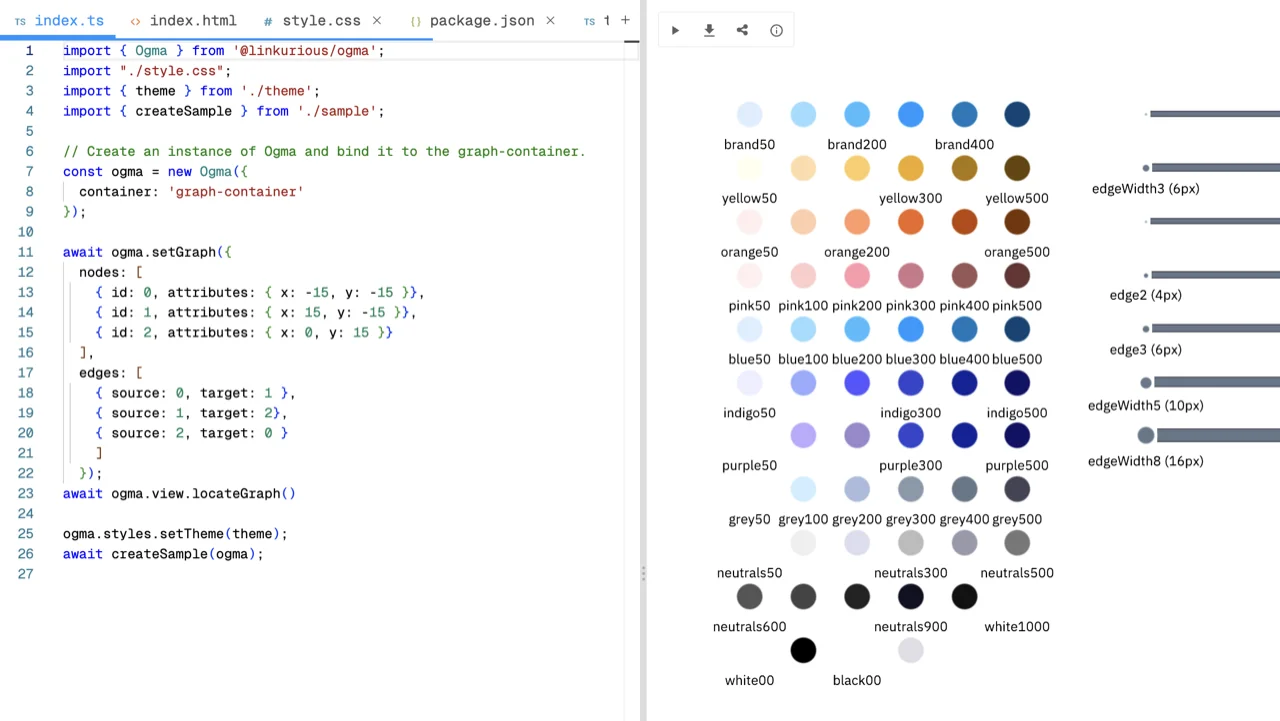Click the comment on line 6
Viewport: 1280px width, 721px height.
click(x=324, y=152)
